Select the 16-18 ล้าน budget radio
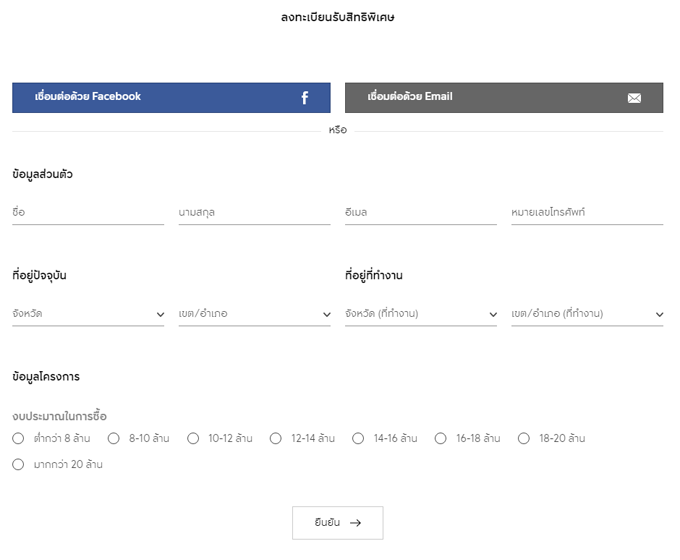The height and width of the screenshot is (560, 680). coord(441,438)
